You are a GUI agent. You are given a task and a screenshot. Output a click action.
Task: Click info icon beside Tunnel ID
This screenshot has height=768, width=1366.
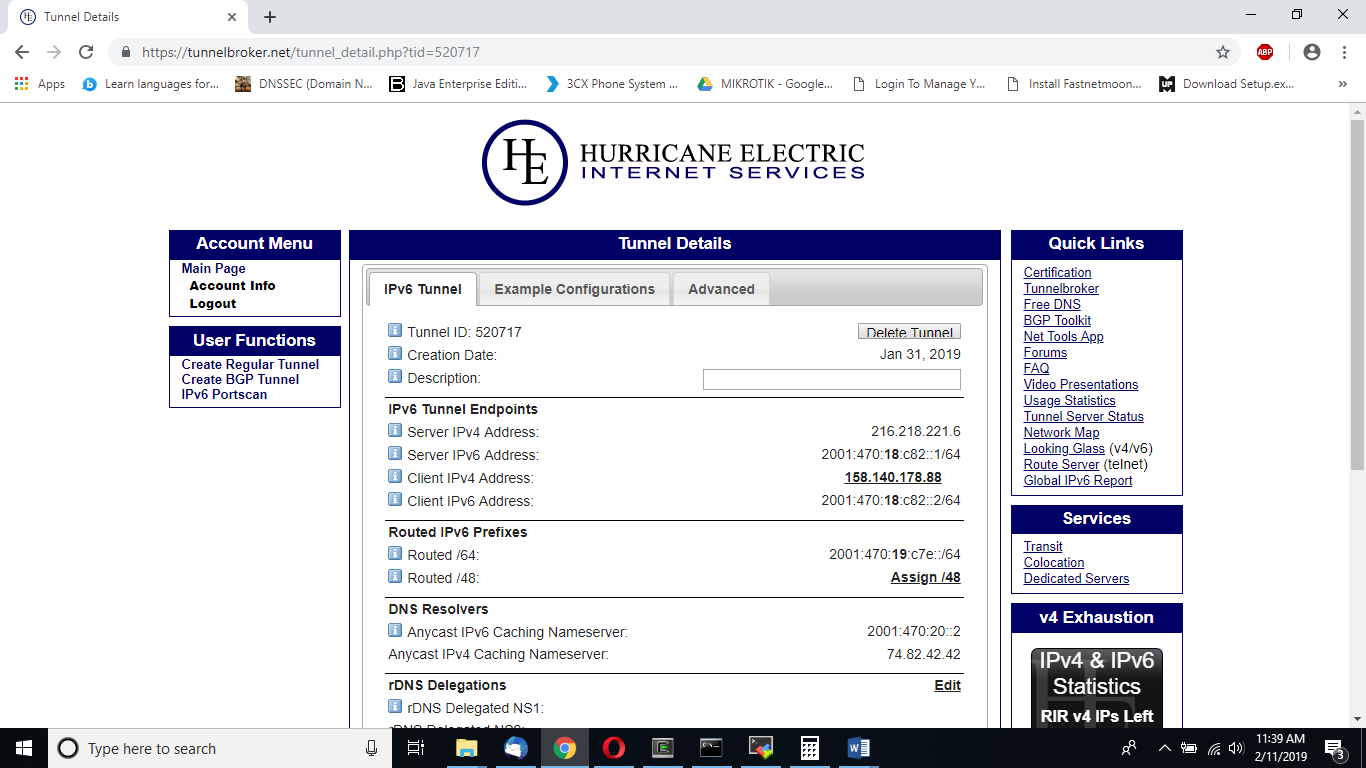[x=395, y=331]
